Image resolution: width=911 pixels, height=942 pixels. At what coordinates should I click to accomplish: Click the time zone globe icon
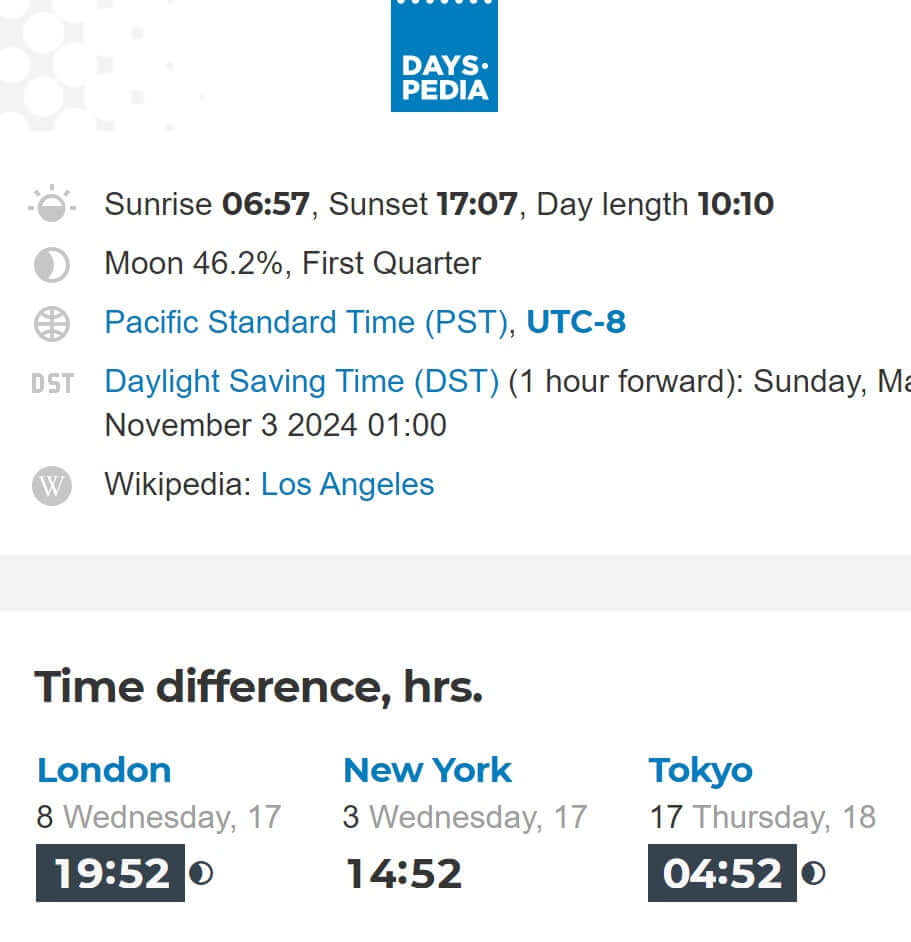click(52, 324)
